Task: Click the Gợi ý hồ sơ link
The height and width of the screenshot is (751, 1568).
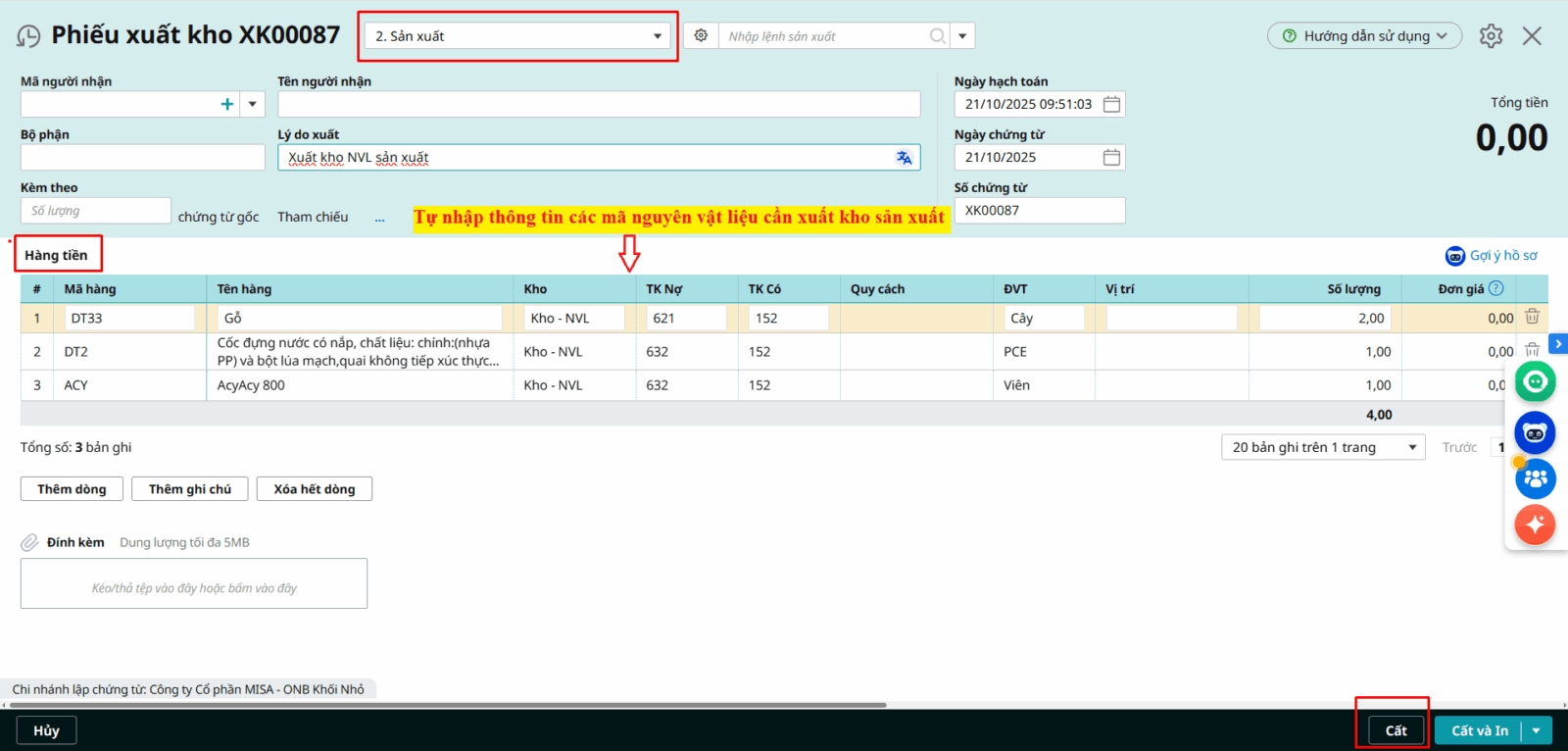Action: [x=1502, y=256]
